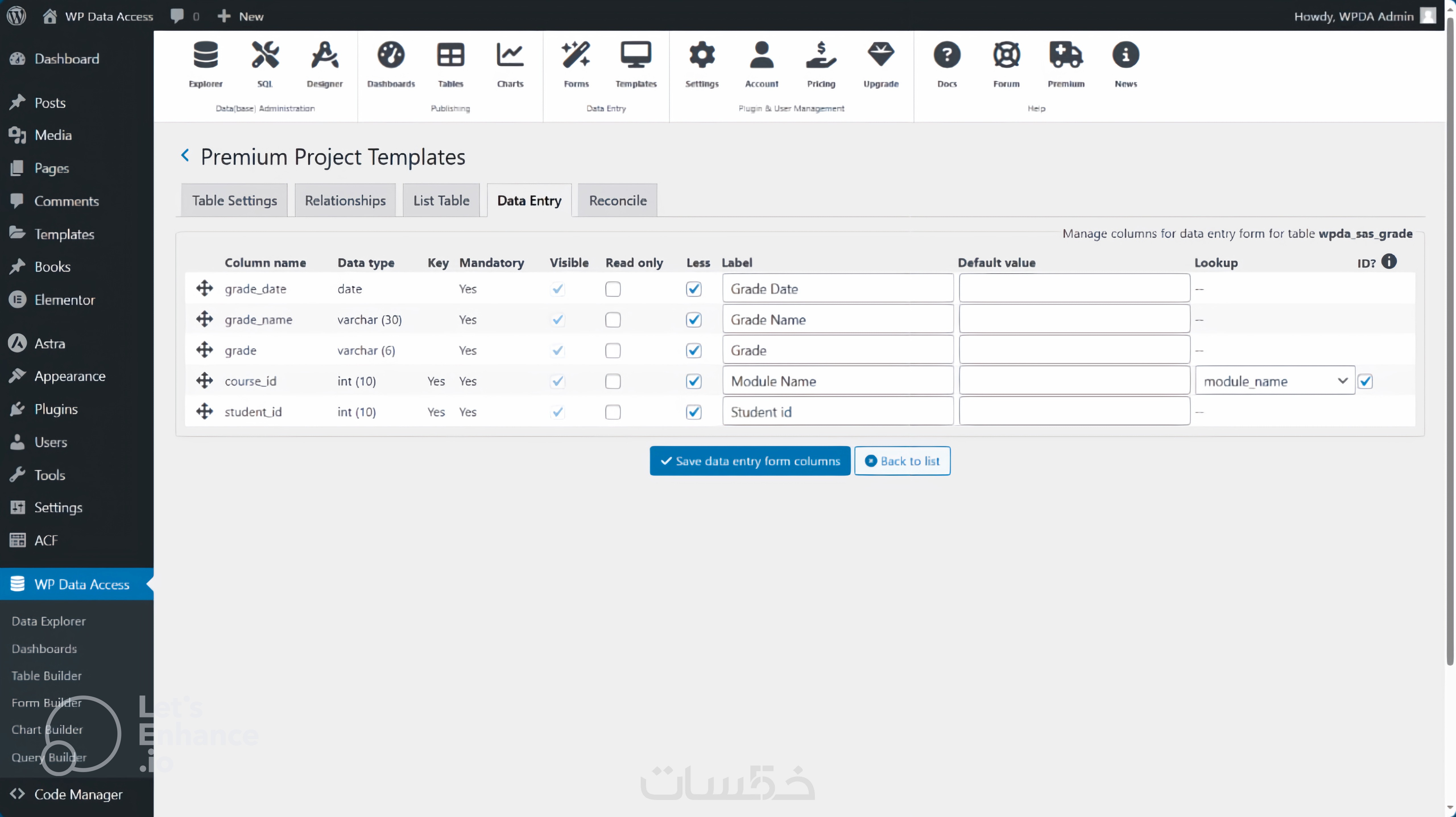Click the back chevron beside Premium Project Templates
This screenshot has width=1456, height=817.
pyautogui.click(x=185, y=155)
